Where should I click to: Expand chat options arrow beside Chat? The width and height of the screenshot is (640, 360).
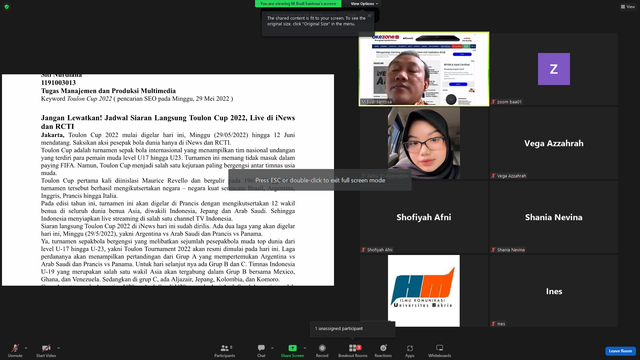pos(272,348)
